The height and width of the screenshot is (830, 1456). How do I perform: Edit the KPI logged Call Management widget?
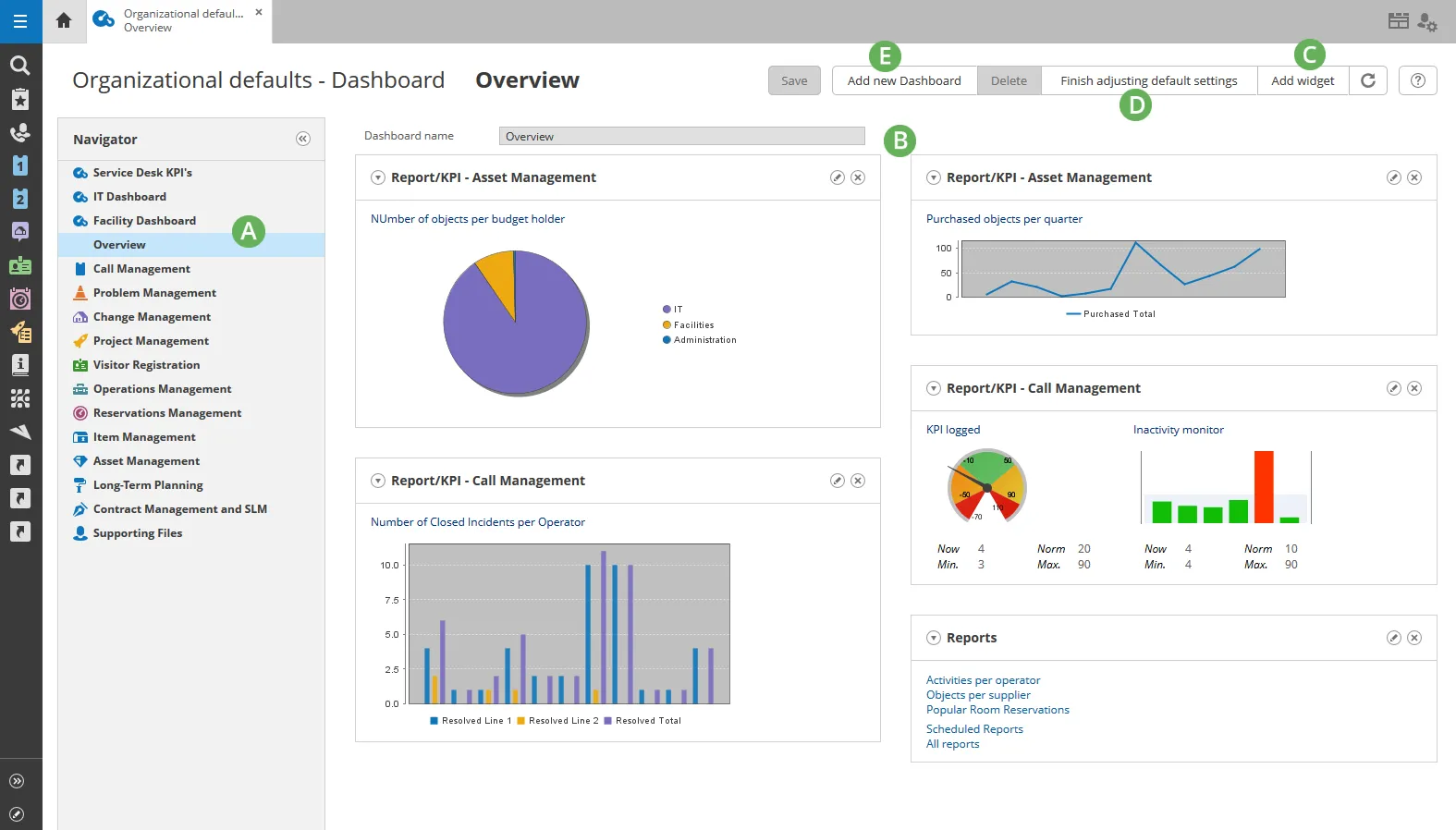[x=1394, y=388]
